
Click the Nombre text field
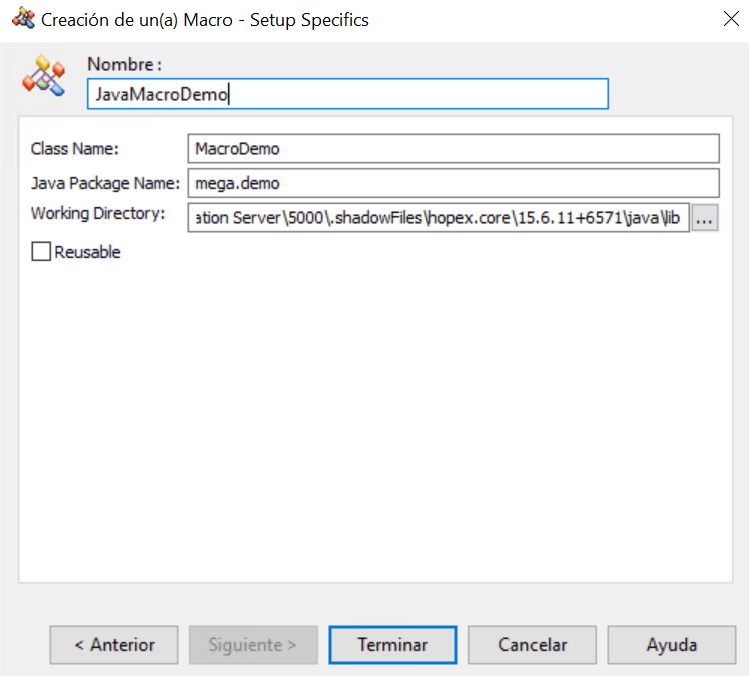click(x=348, y=94)
